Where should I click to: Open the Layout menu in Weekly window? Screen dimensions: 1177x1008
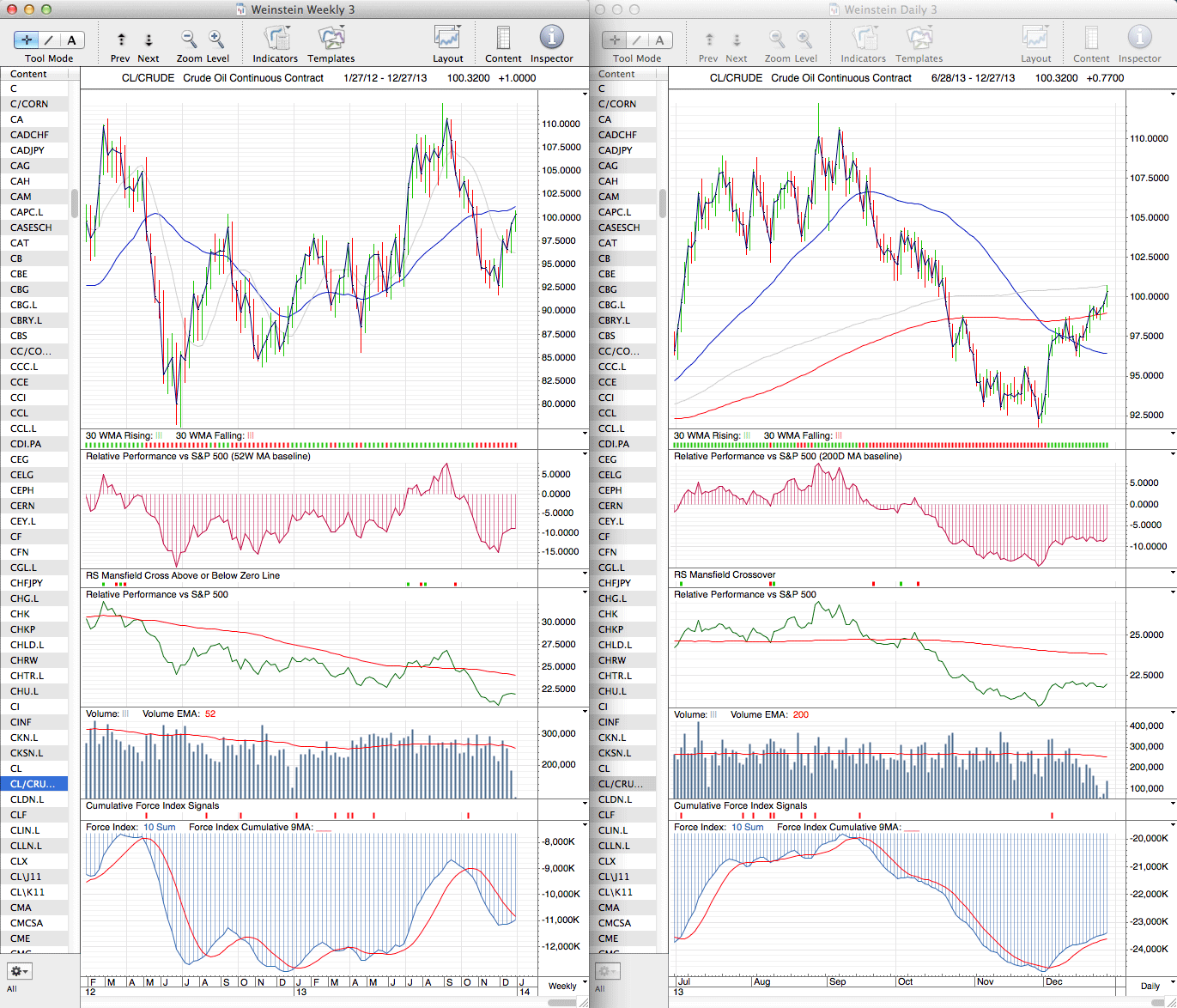click(x=447, y=39)
